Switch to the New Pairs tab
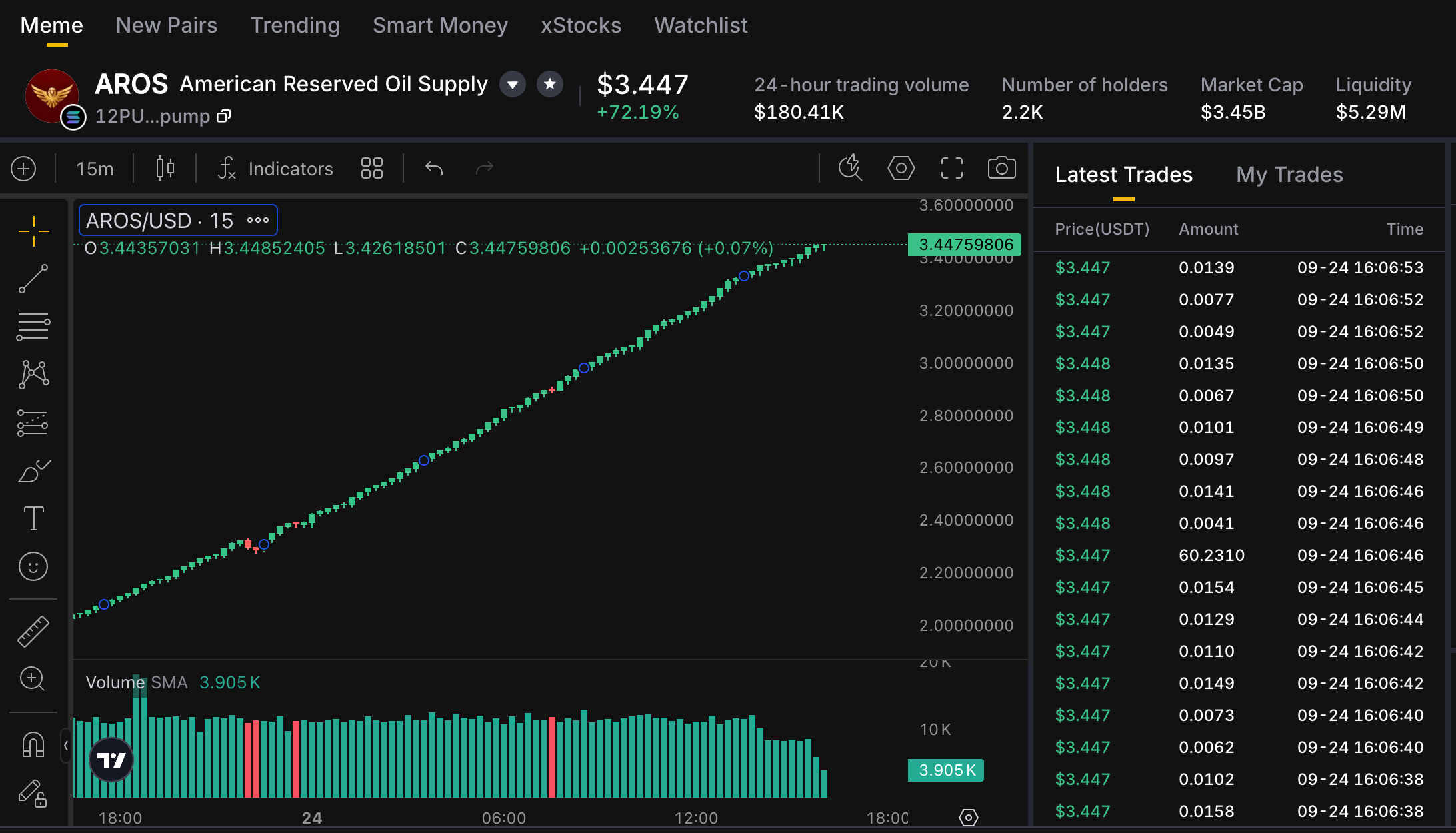This screenshot has width=1456, height=833. pos(167,25)
